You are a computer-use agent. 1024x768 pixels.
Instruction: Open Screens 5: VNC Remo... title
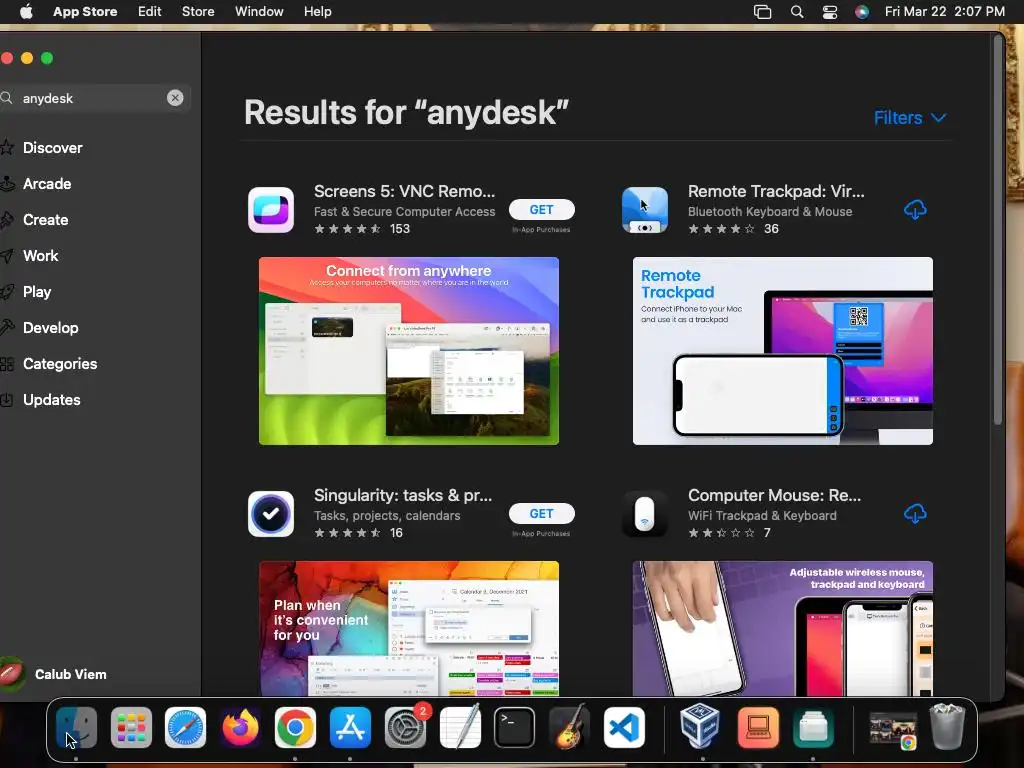[x=404, y=191]
